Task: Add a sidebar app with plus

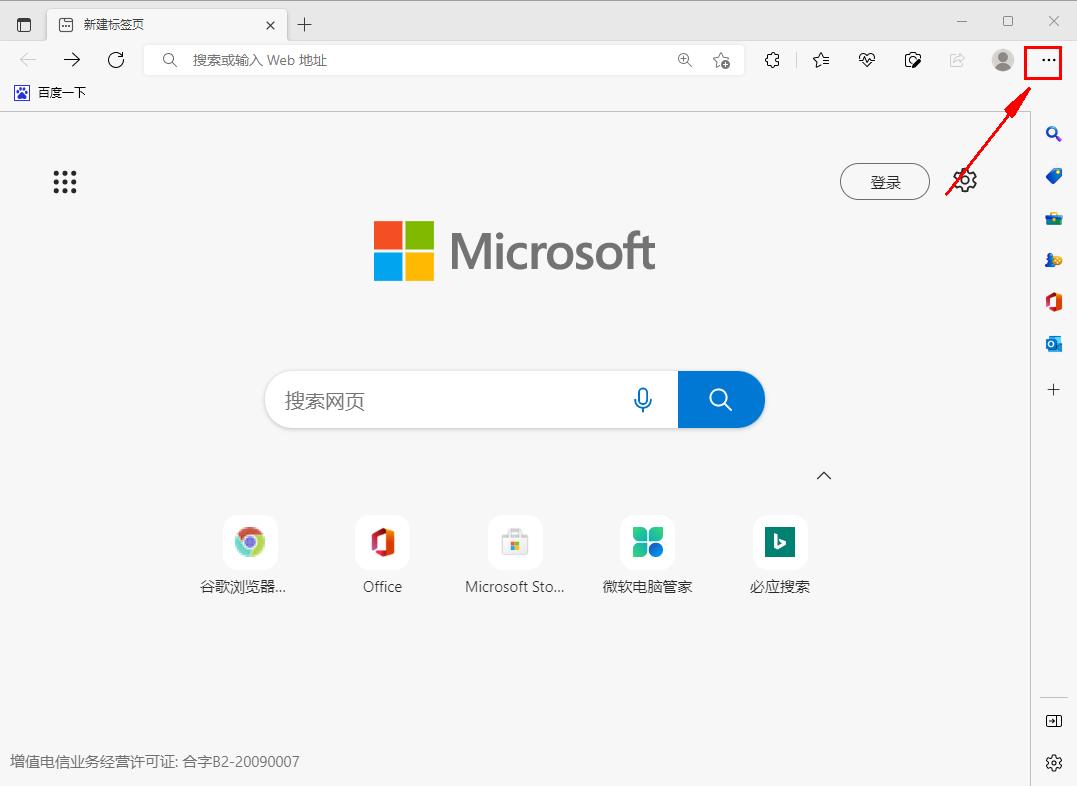Action: 1054,390
